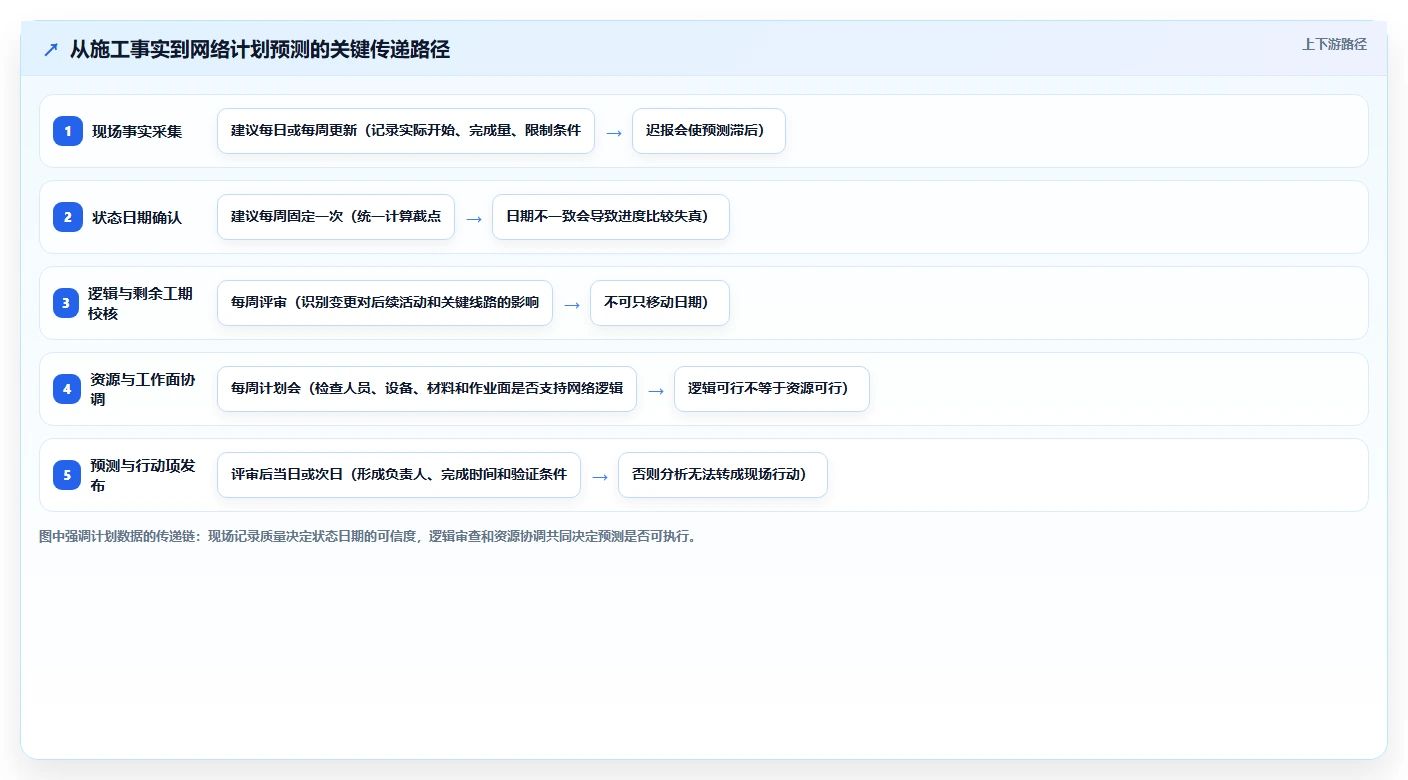Click the 建议每日或每周更新 box
1408x780 pixels.
[x=406, y=131]
